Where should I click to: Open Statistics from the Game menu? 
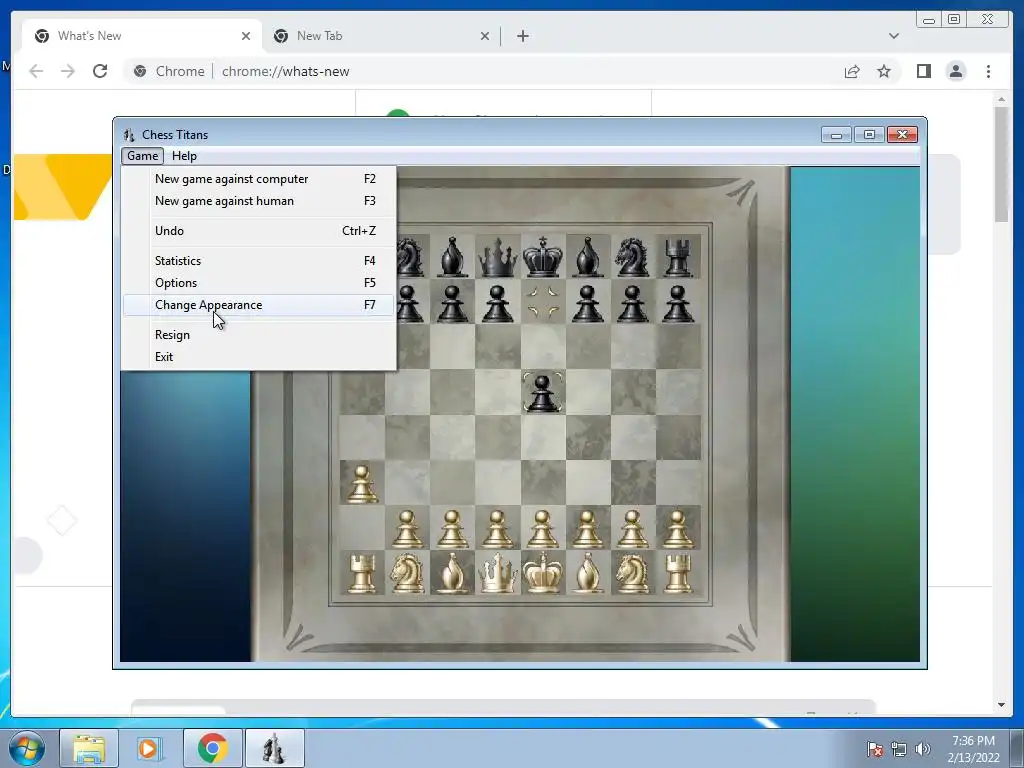pyautogui.click(x=259, y=261)
